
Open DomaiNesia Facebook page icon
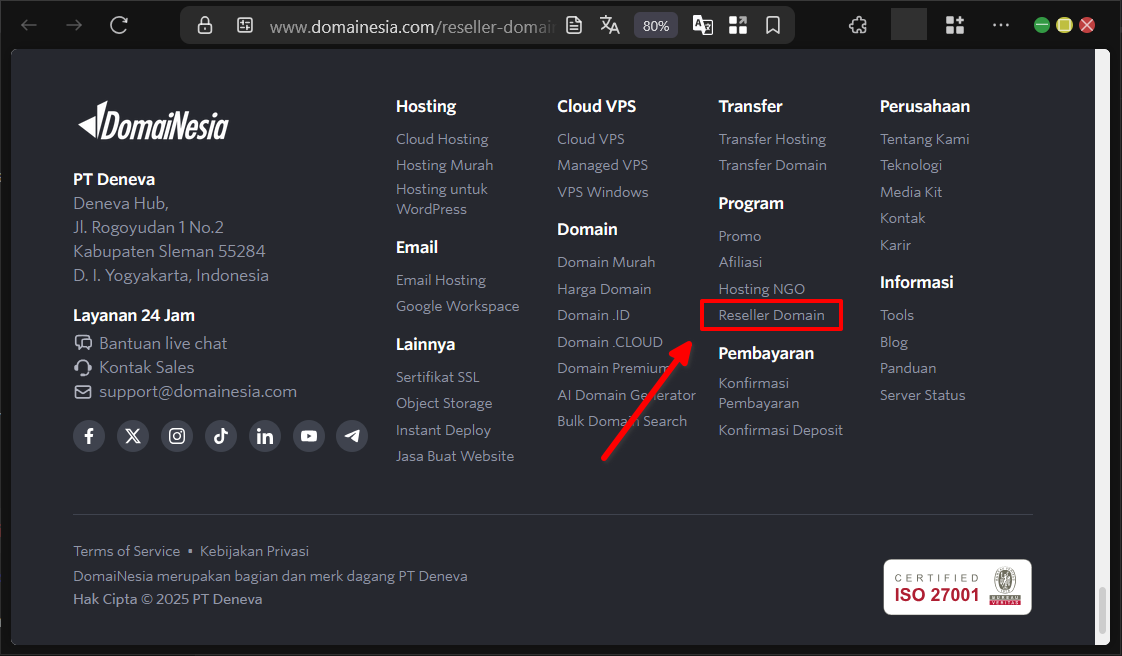(89, 436)
